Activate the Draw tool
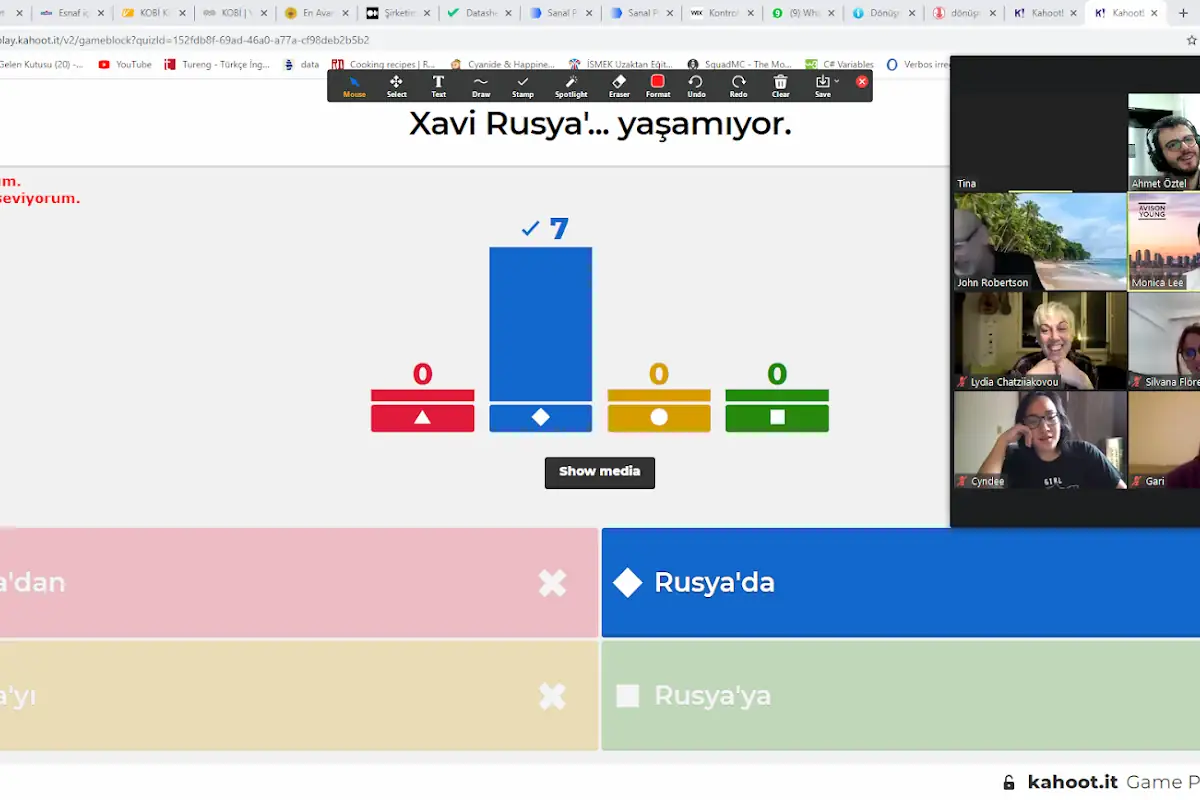Screen dimensions: 1200x800 click(481, 86)
